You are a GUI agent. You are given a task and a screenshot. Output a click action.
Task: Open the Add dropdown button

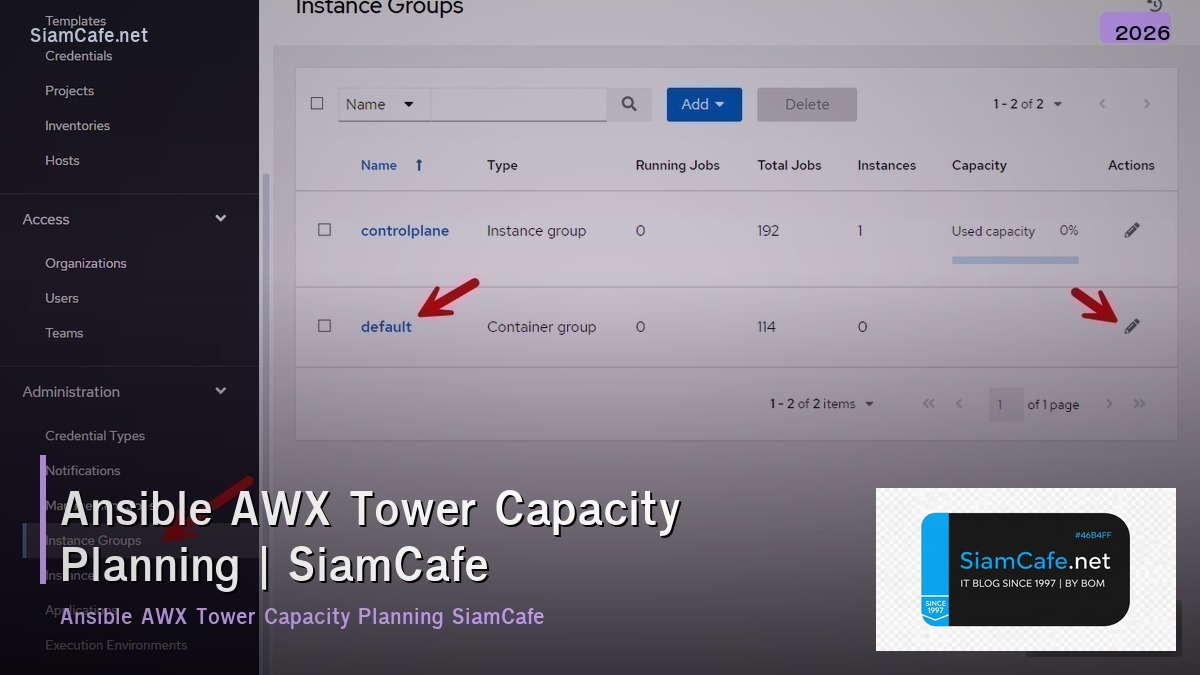click(x=704, y=103)
